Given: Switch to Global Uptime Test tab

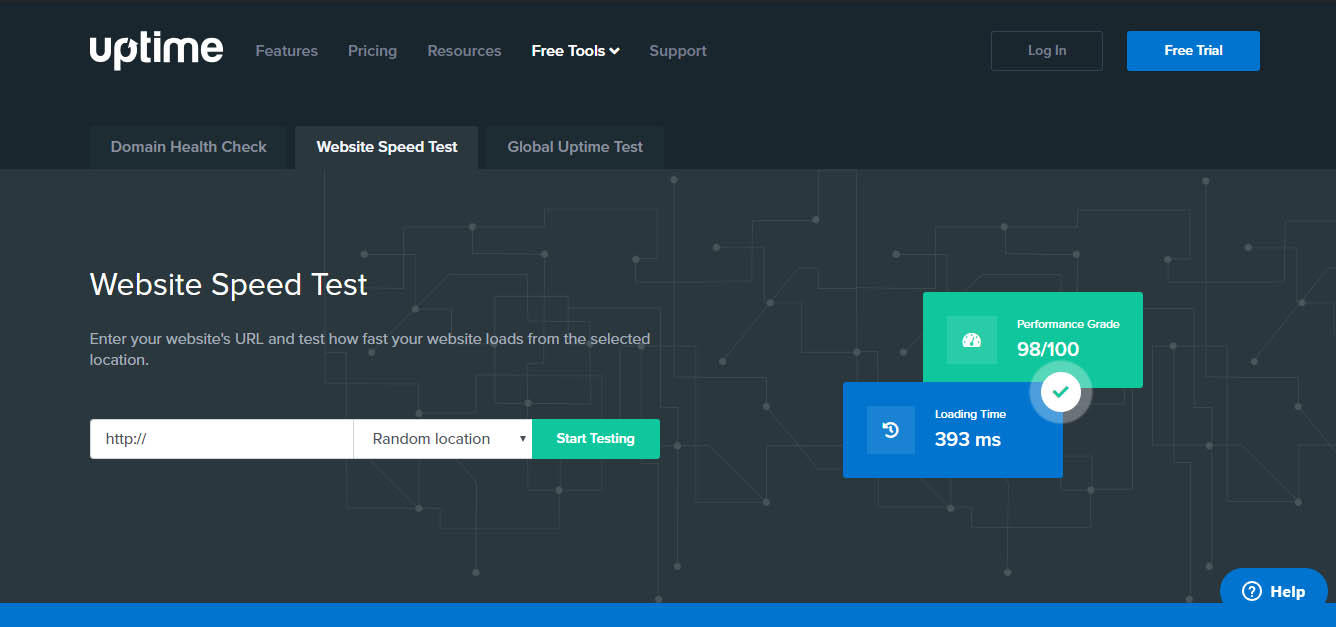Looking at the screenshot, I should 574,146.
